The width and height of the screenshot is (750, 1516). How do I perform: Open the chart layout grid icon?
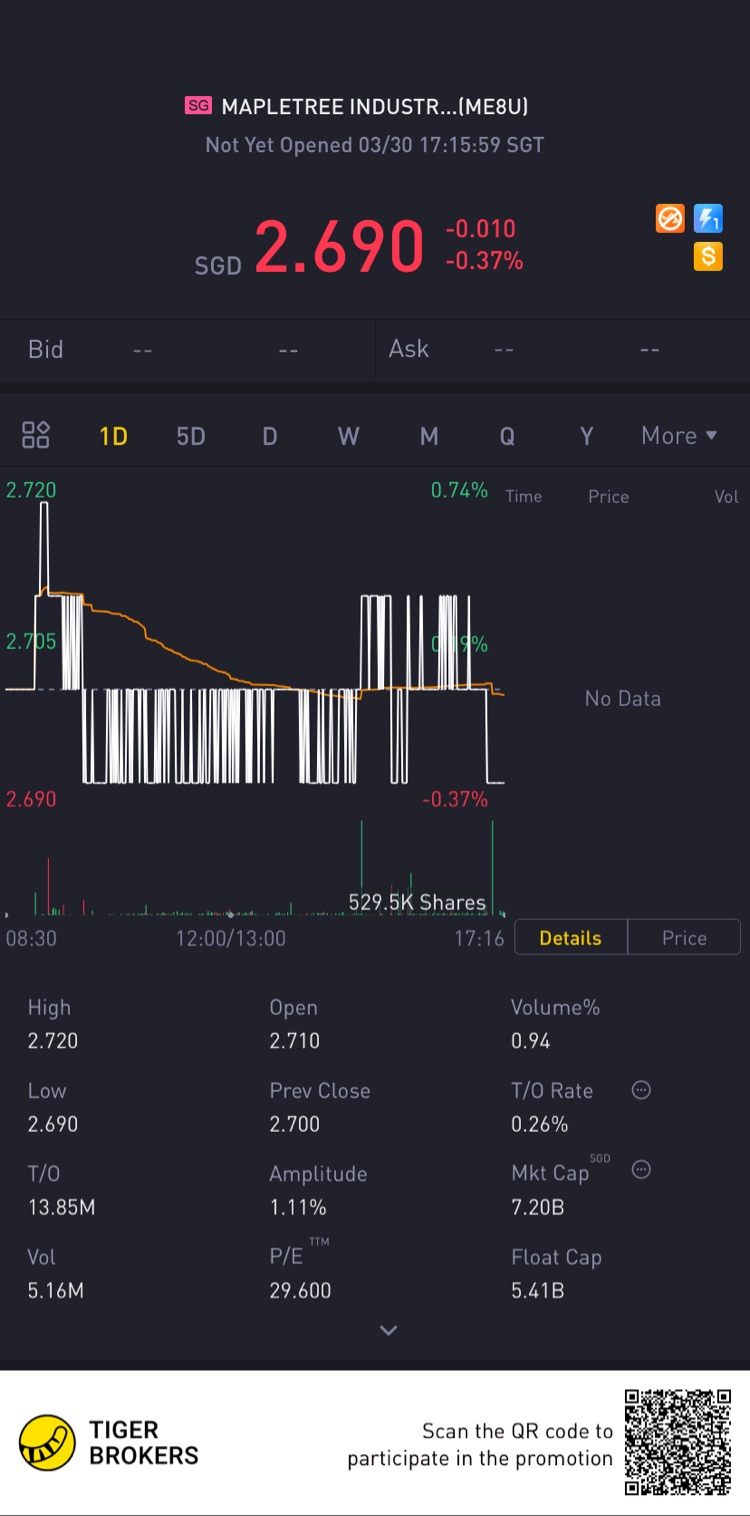pyautogui.click(x=36, y=435)
